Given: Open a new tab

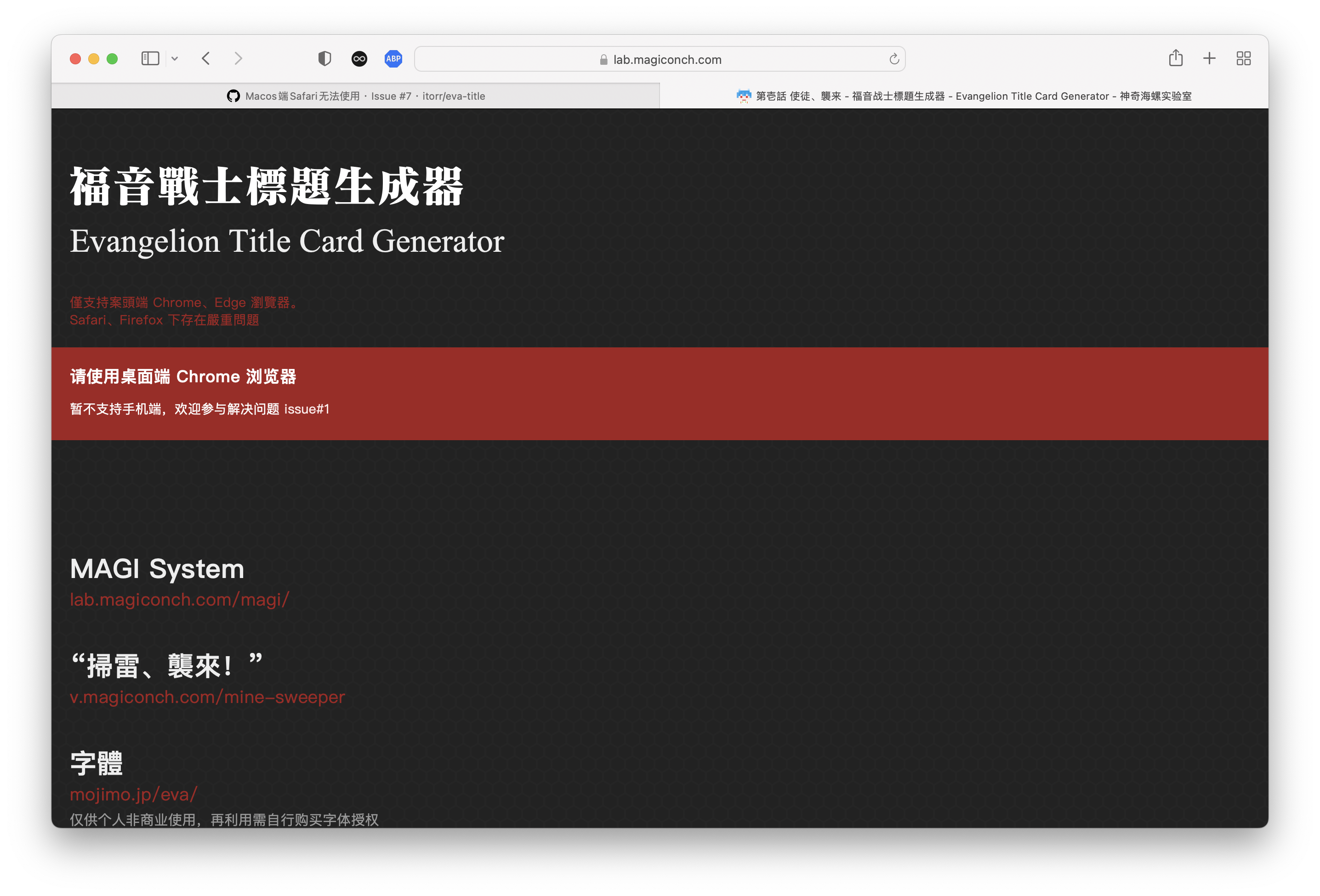Looking at the screenshot, I should coord(1209,58).
